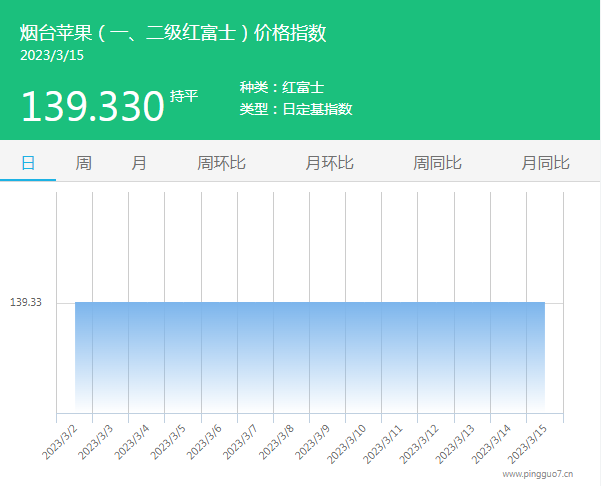
Task: Click the x-axis label 2023/3/12
Action: (419, 444)
